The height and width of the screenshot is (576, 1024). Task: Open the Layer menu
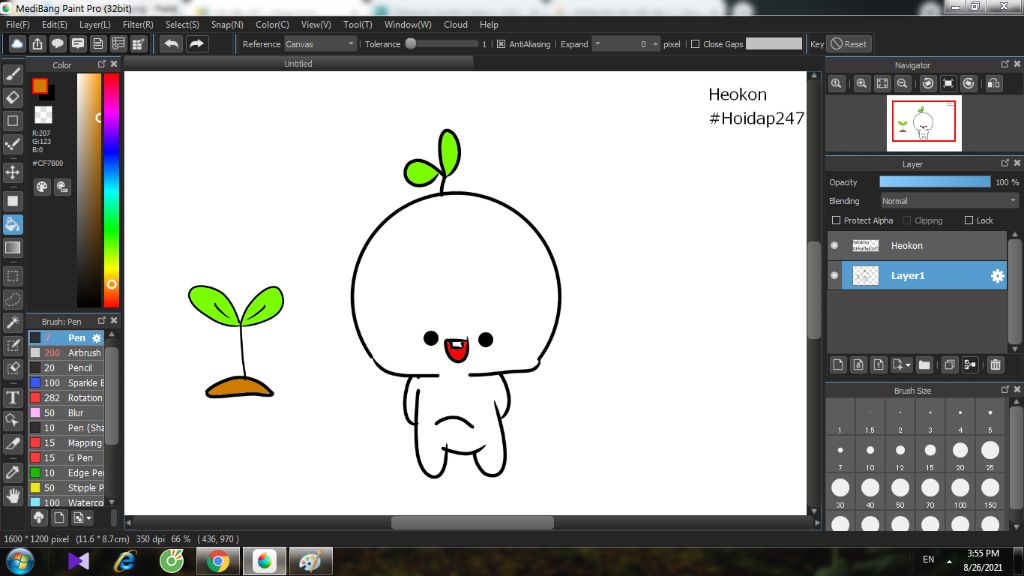click(x=95, y=25)
